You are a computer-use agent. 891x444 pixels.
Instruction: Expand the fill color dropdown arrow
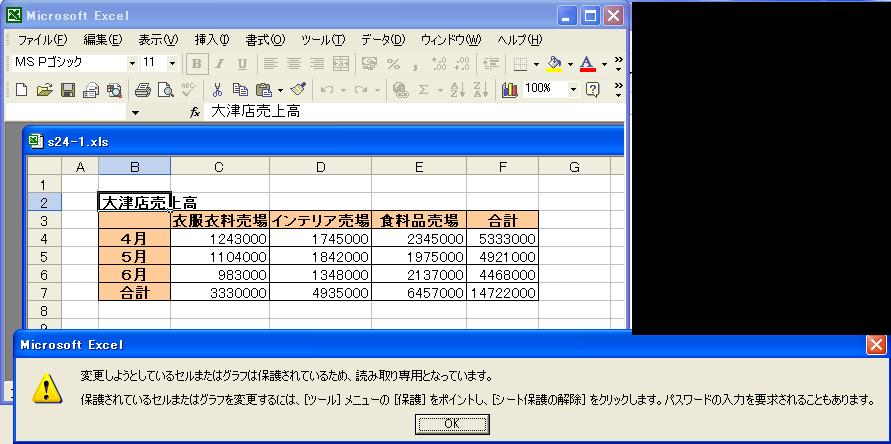point(570,64)
